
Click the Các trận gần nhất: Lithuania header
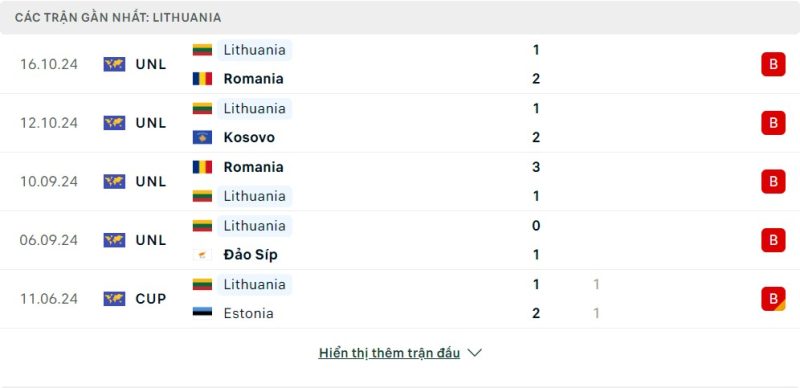tap(118, 18)
